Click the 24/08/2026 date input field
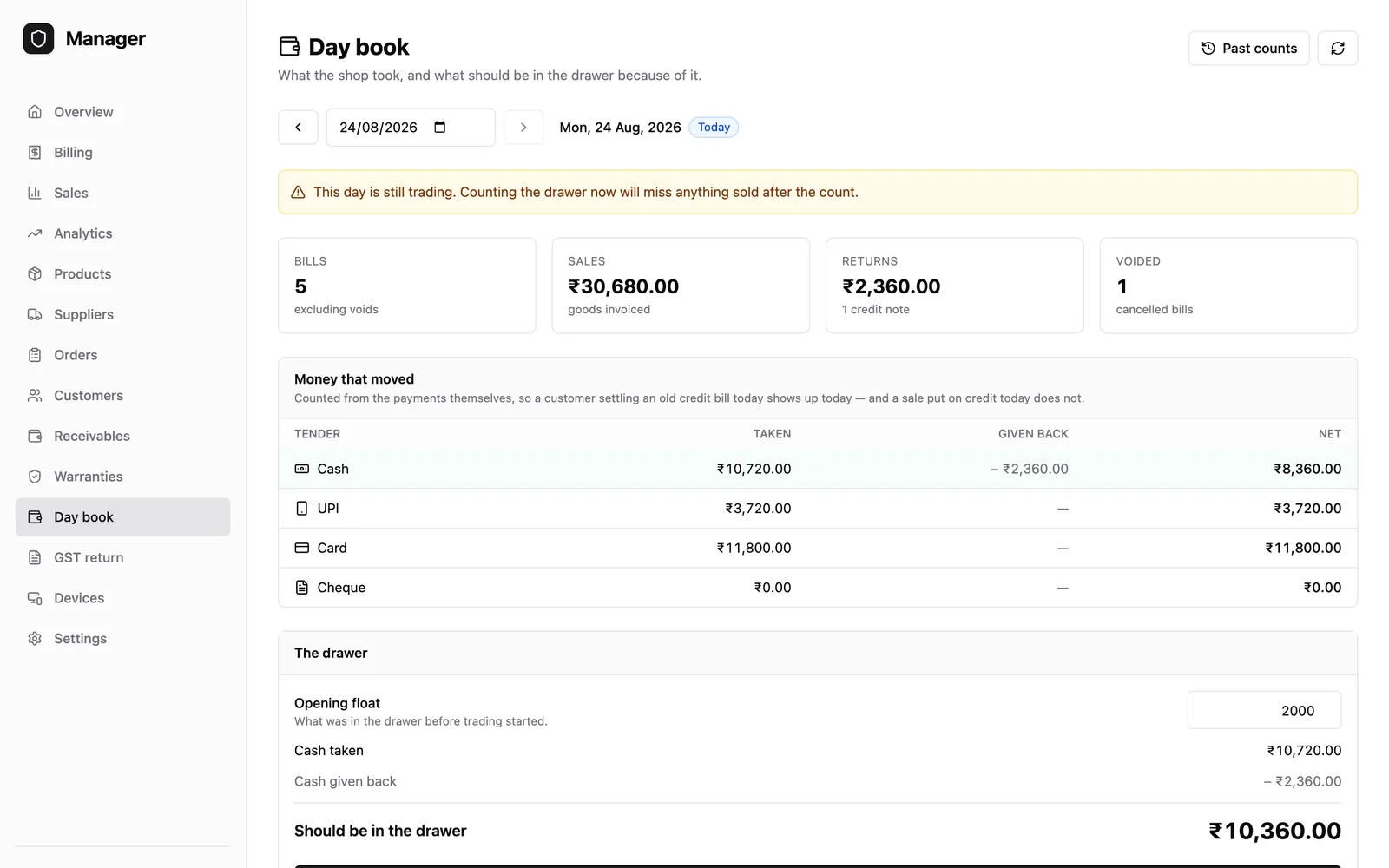The image size is (1389, 868). 411,128
